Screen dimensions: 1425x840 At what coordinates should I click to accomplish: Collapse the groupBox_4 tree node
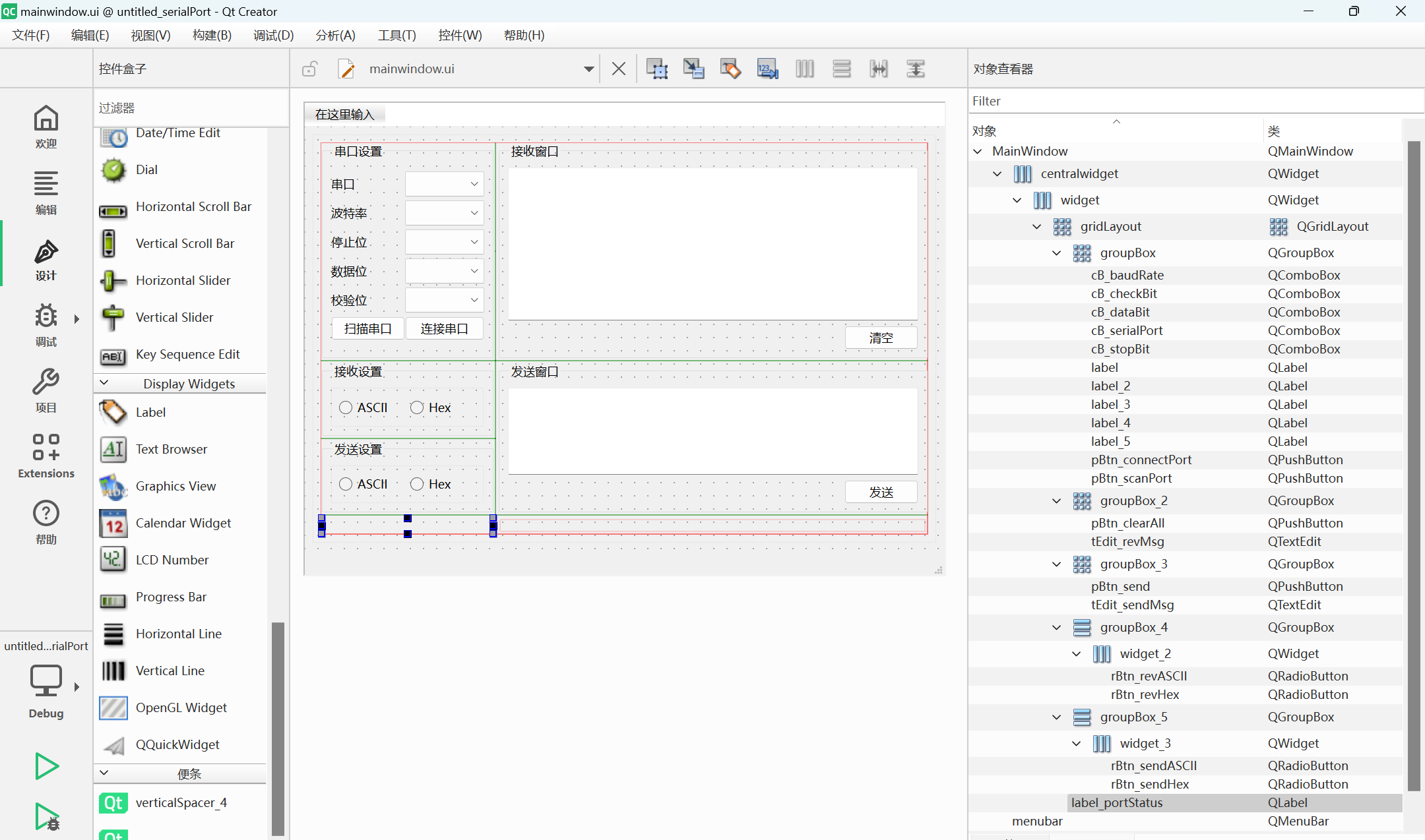coord(1056,627)
